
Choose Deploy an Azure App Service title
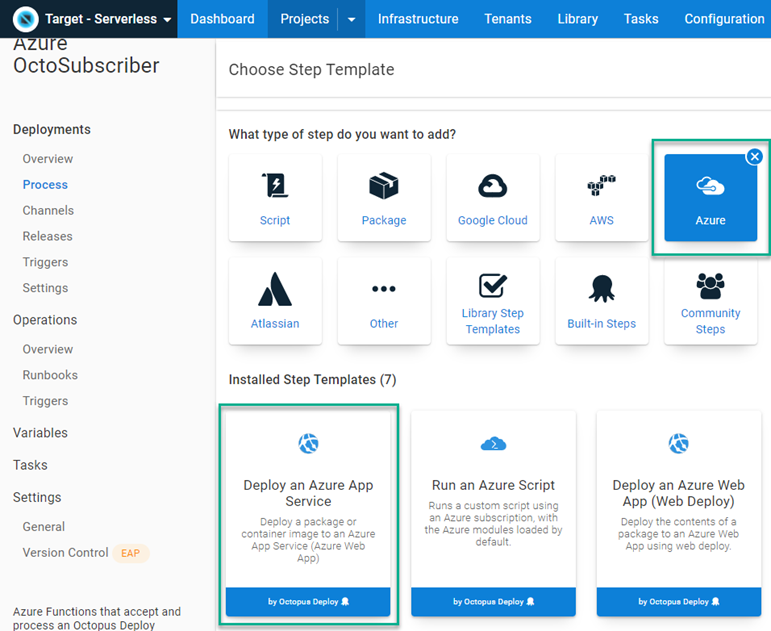coord(308,493)
